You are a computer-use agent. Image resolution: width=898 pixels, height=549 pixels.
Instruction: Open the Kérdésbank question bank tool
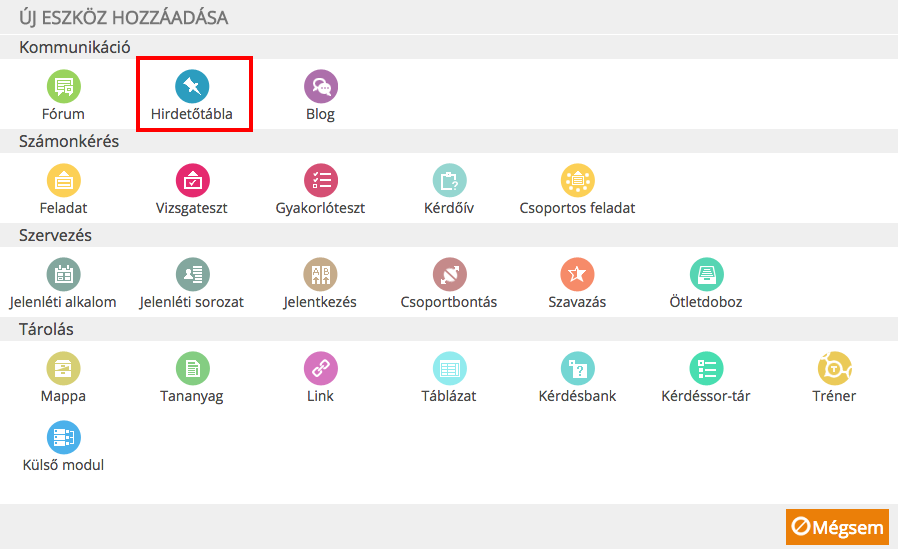click(x=577, y=369)
